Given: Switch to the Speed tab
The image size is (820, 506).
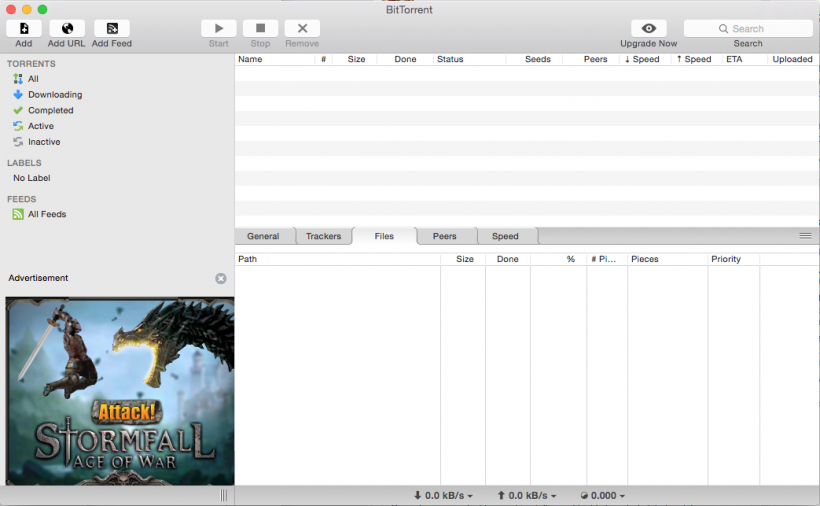Looking at the screenshot, I should [x=505, y=236].
